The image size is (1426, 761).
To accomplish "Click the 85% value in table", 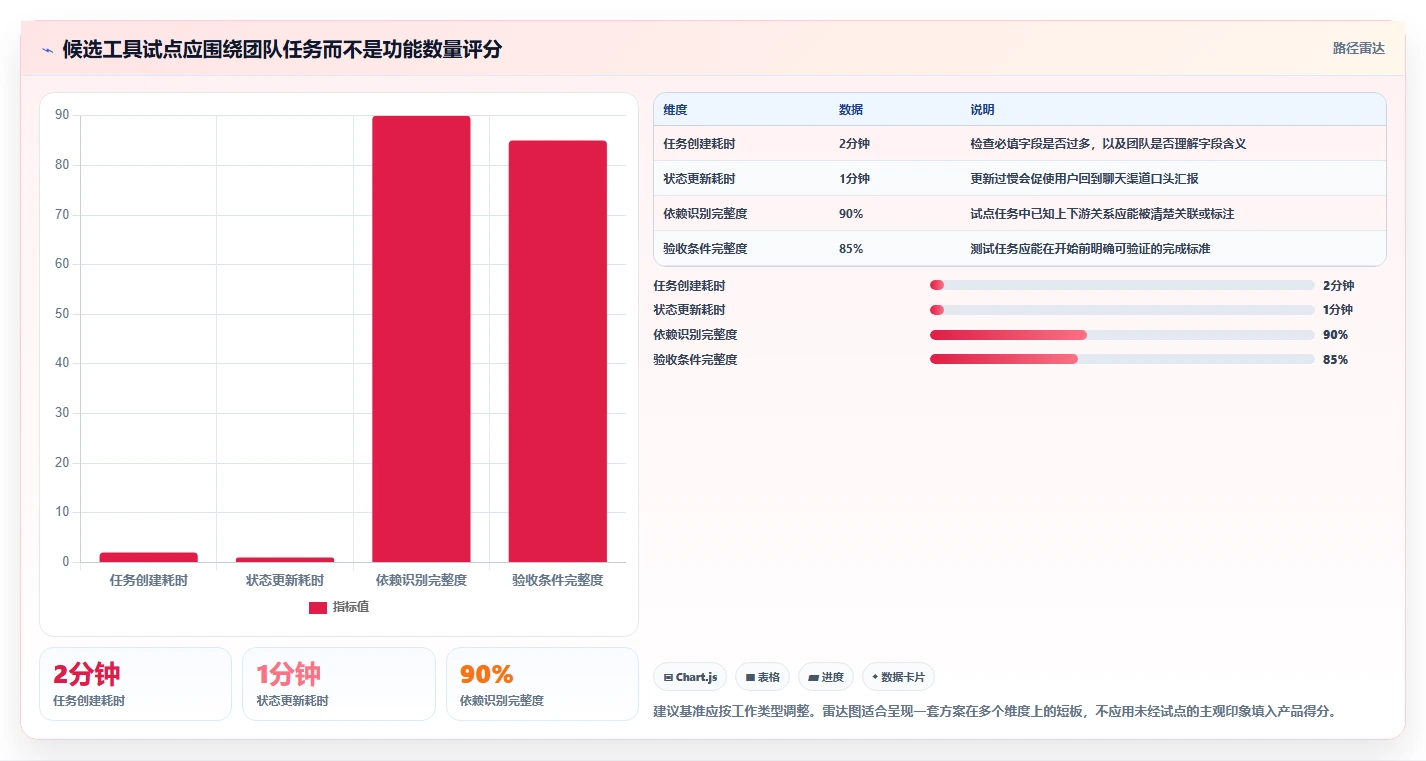I will [x=851, y=249].
